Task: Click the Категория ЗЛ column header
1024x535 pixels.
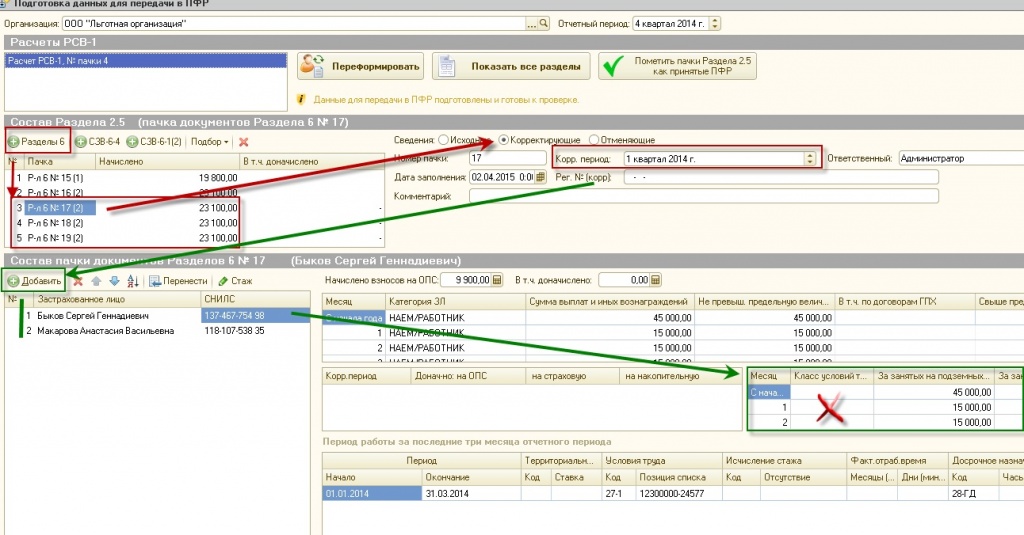Action: pyautogui.click(x=455, y=301)
